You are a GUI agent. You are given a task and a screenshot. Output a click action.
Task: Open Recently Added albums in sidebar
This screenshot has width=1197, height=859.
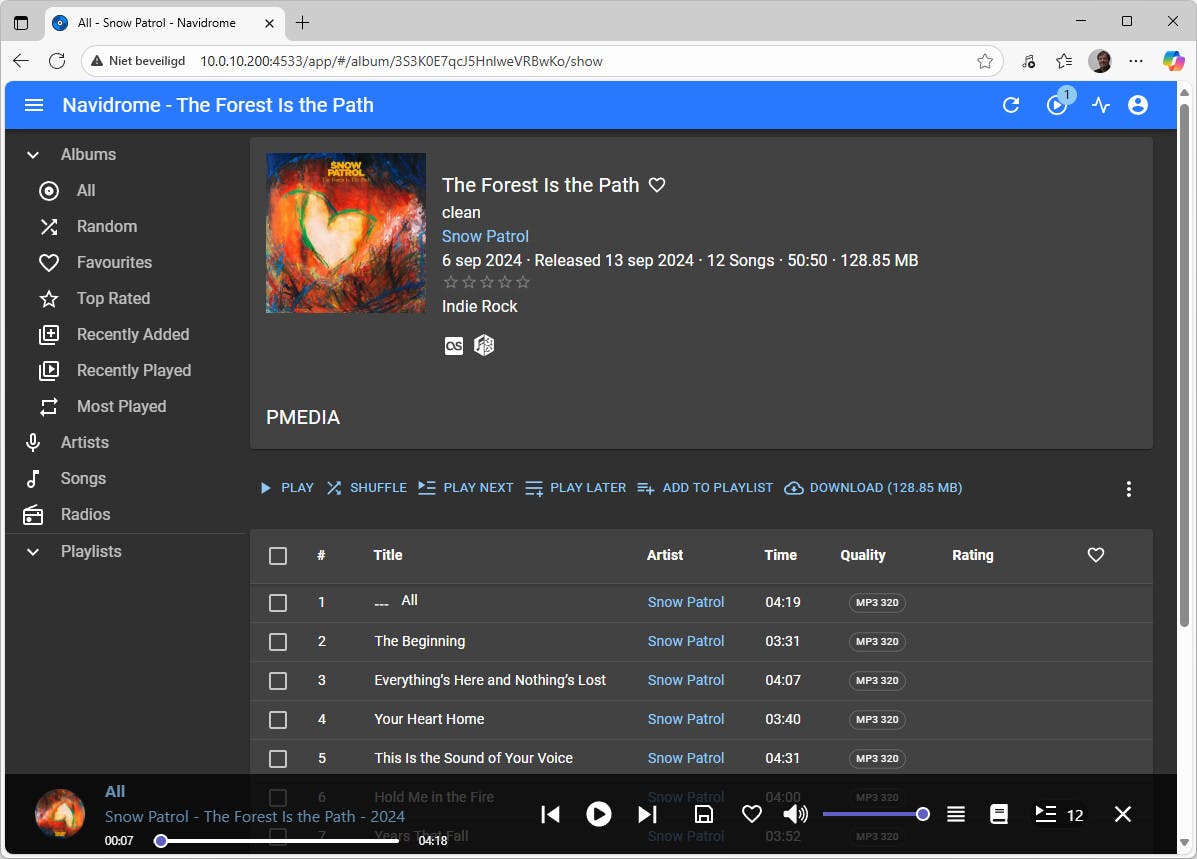point(132,335)
